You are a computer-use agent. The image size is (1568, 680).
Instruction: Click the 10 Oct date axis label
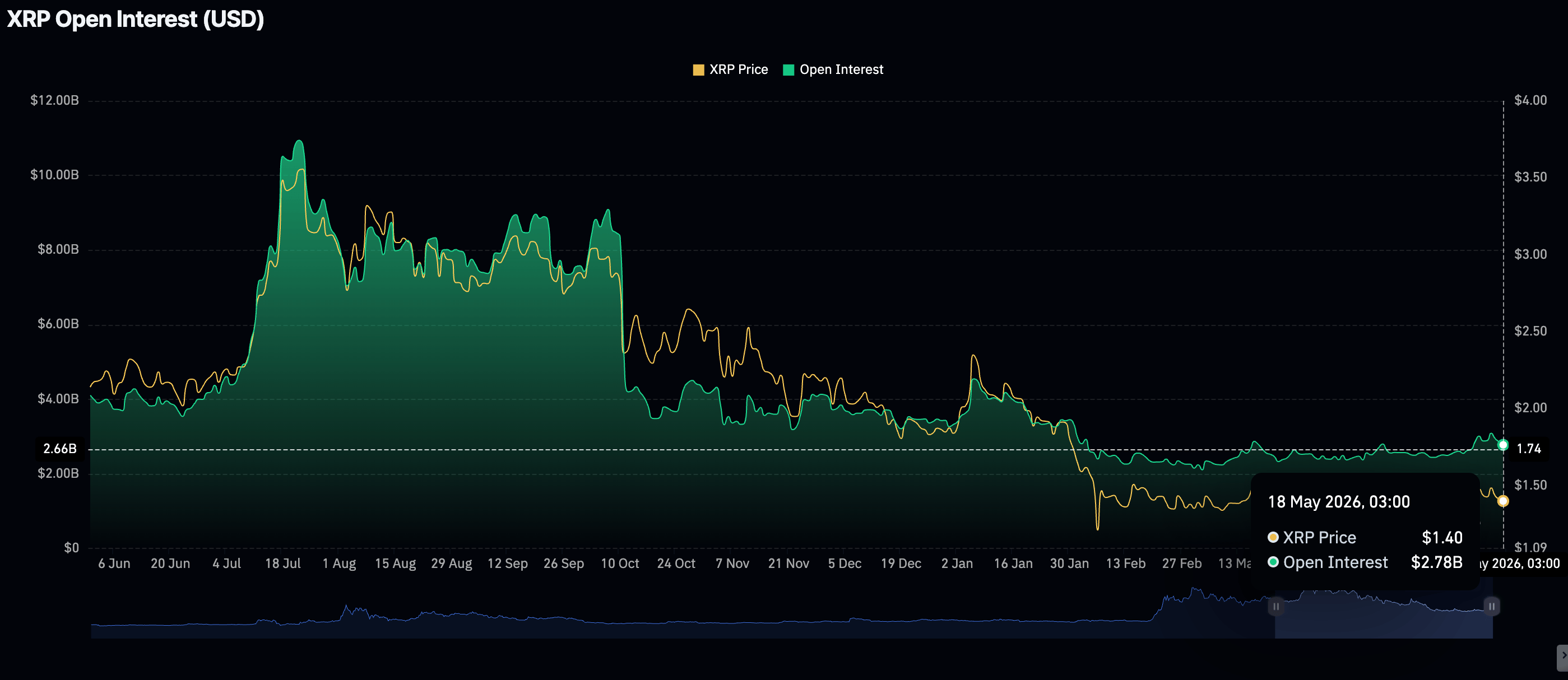click(620, 564)
